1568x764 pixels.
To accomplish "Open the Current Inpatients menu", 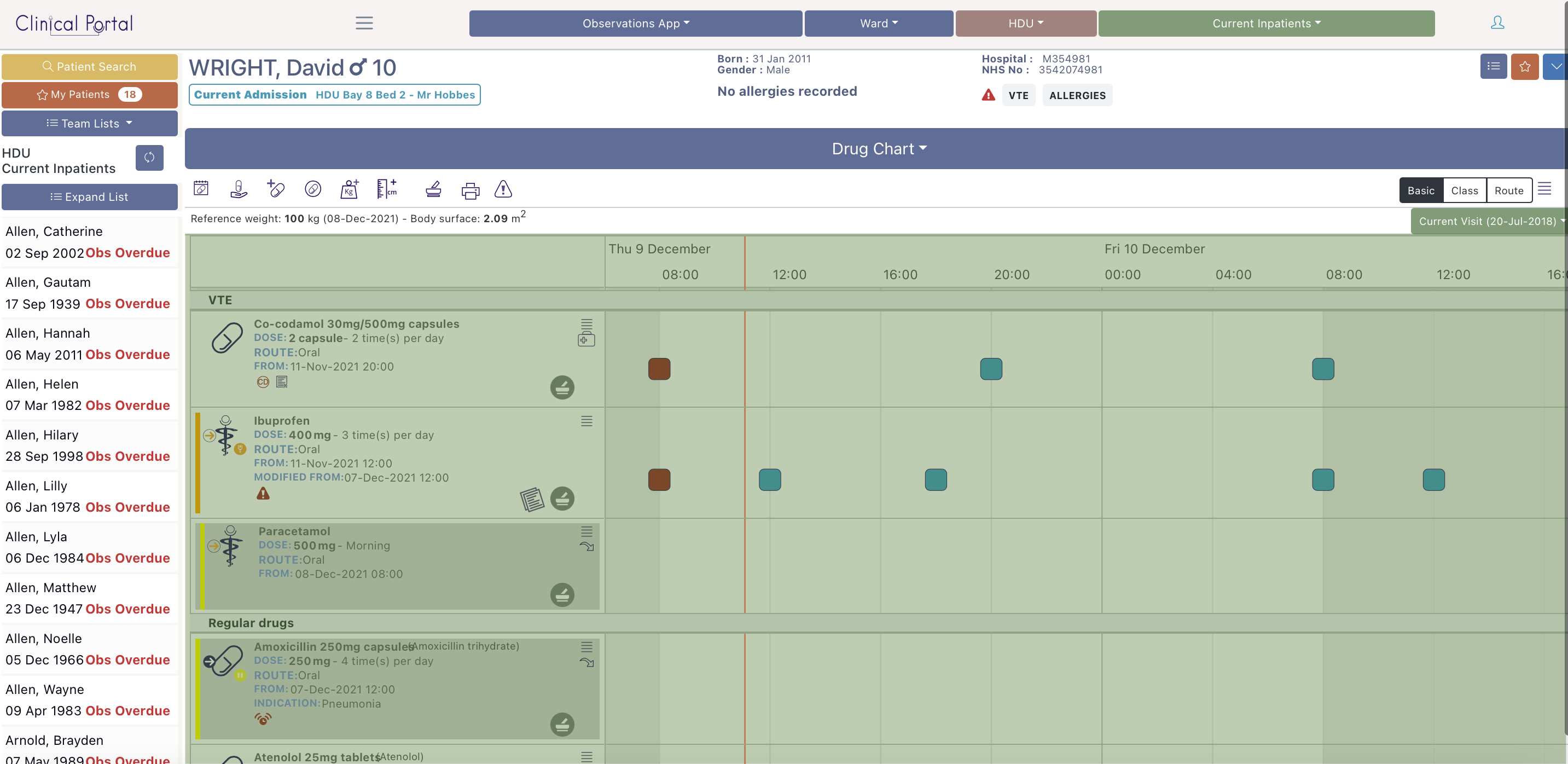I will pyautogui.click(x=1266, y=23).
